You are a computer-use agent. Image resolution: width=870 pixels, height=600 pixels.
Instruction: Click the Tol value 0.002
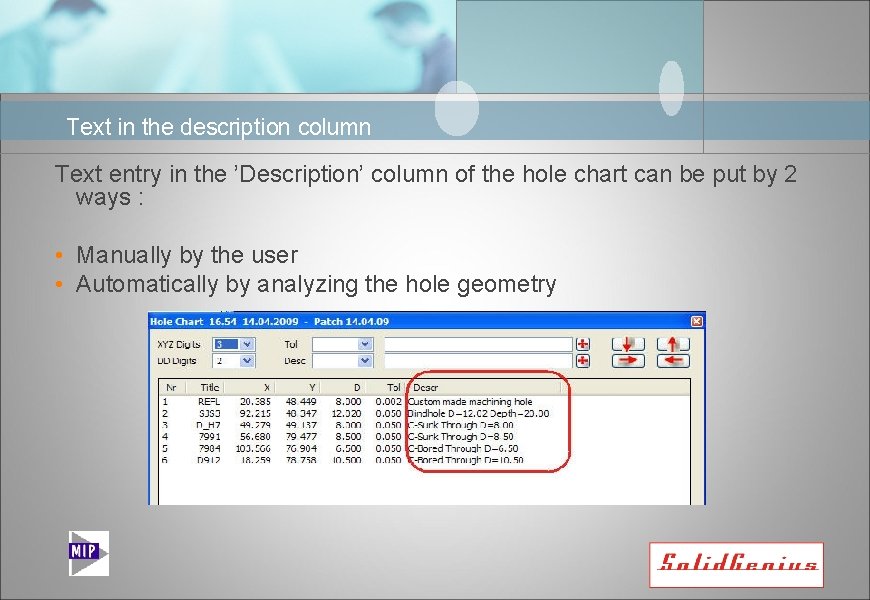pos(388,401)
